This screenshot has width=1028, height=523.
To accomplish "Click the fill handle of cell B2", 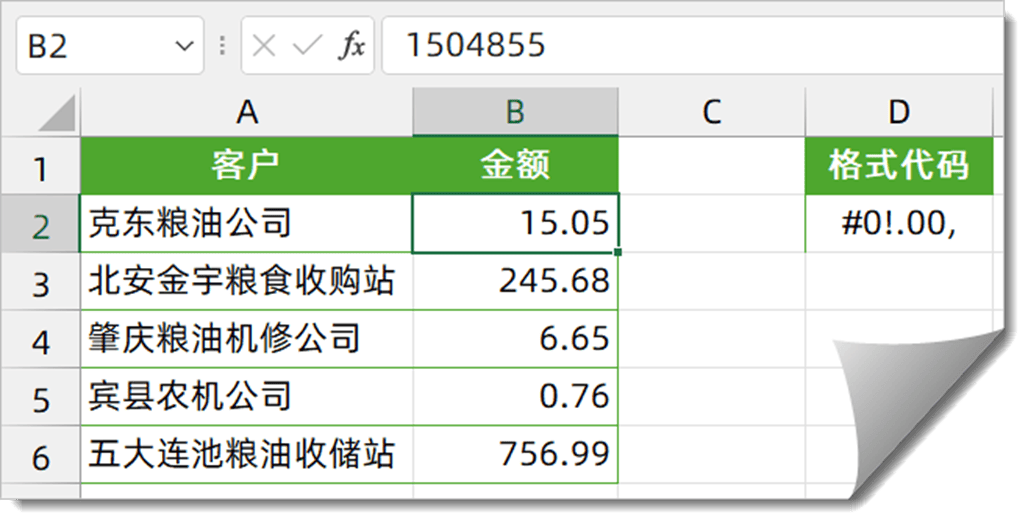I will [x=618, y=252].
